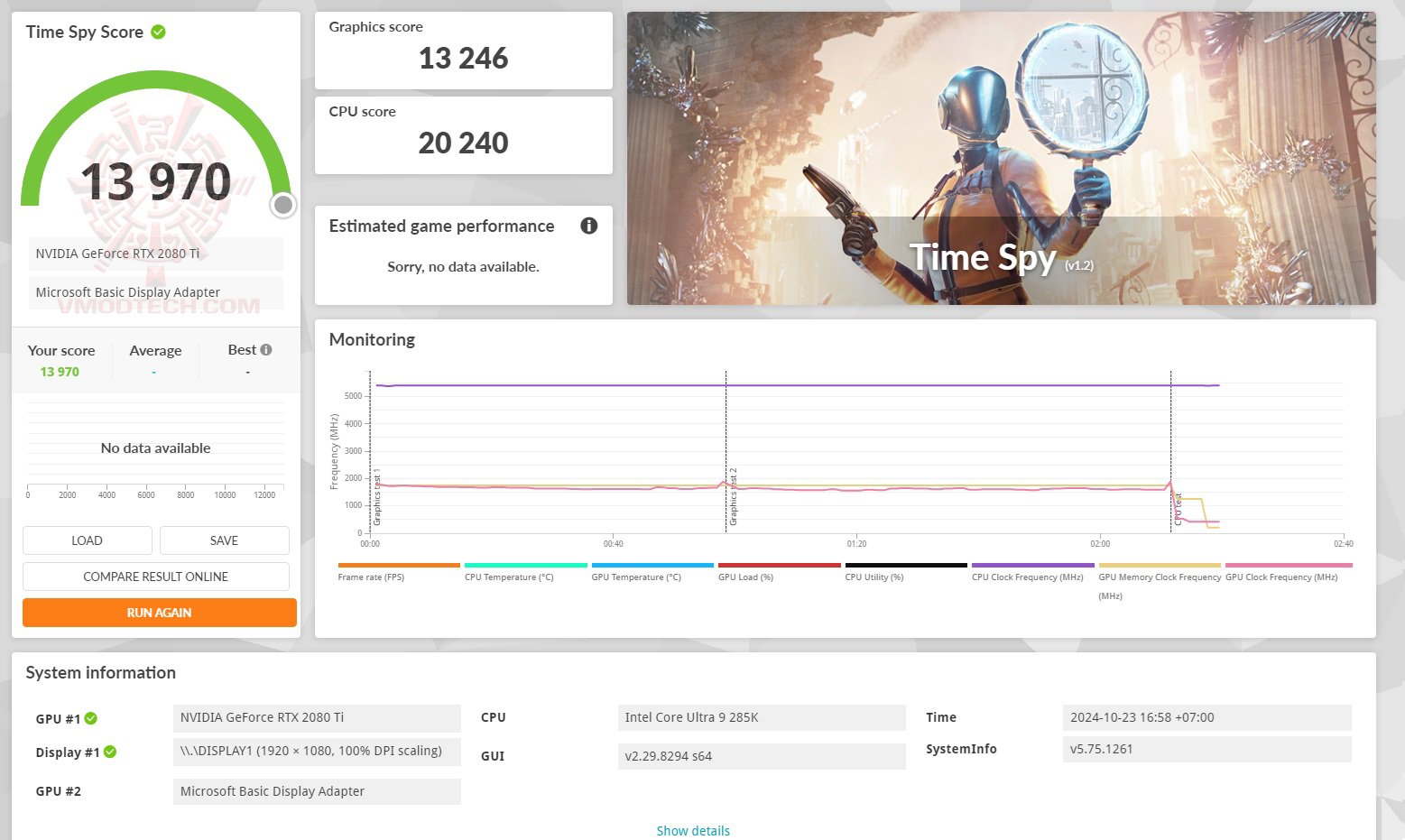Click the green validation check beside Display #1

[x=110, y=752]
